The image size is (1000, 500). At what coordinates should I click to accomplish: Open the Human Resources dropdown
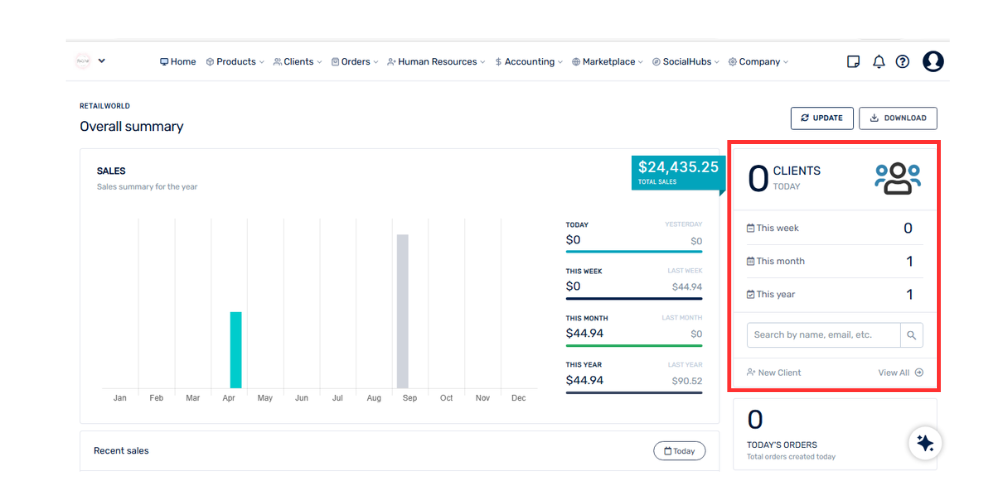click(436, 62)
